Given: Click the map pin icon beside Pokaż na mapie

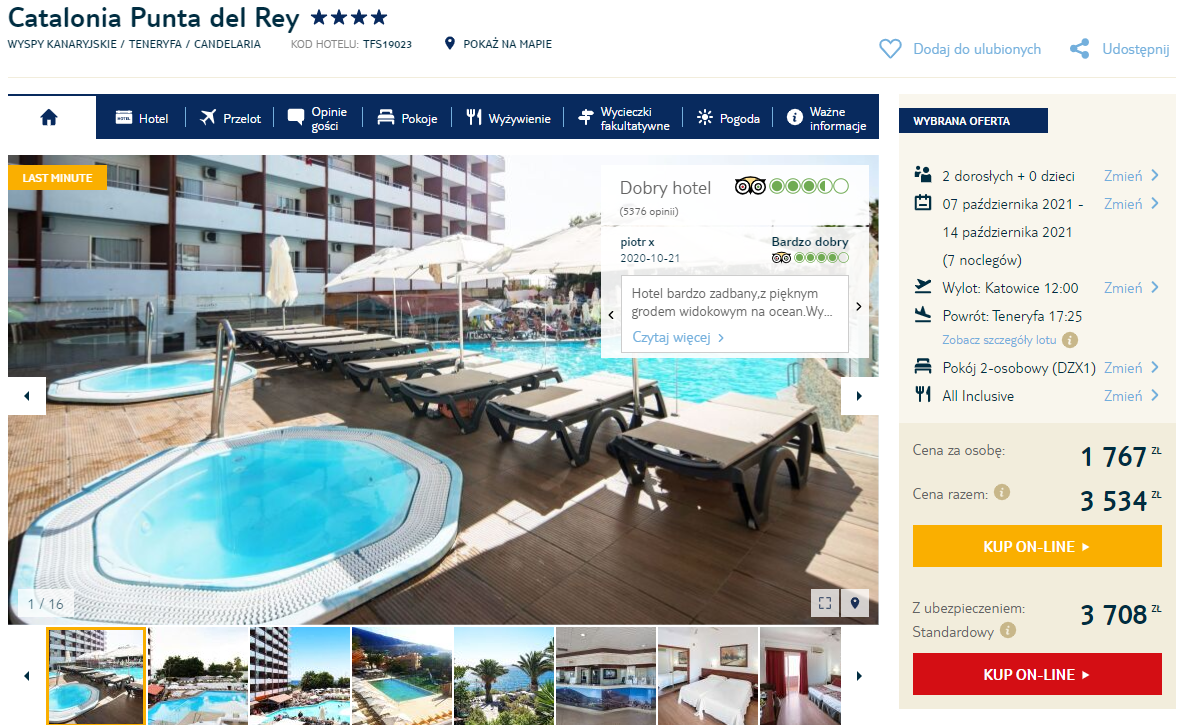Looking at the screenshot, I should pos(450,44).
